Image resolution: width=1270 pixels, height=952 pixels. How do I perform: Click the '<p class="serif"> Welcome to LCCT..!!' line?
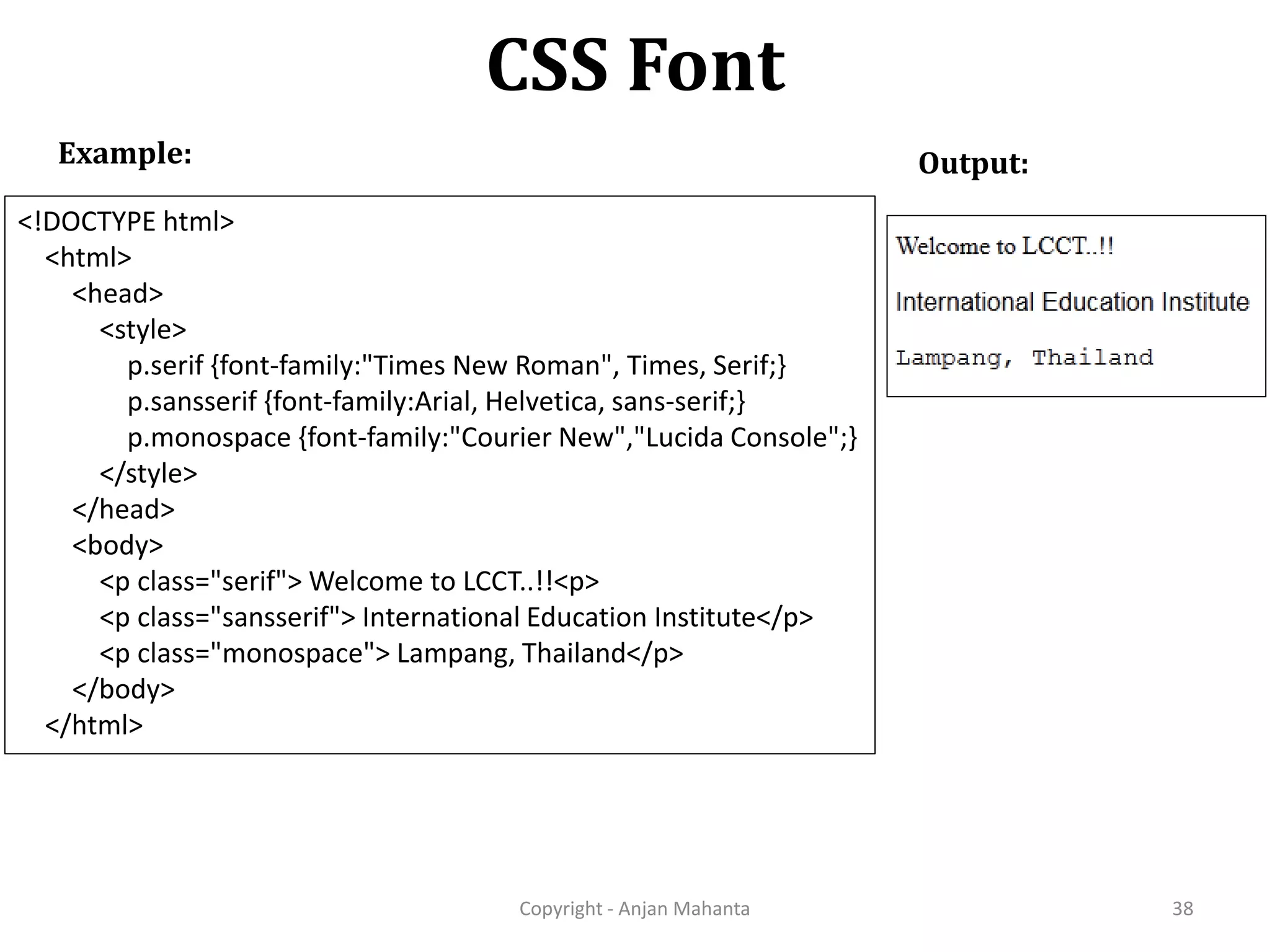[x=349, y=581]
